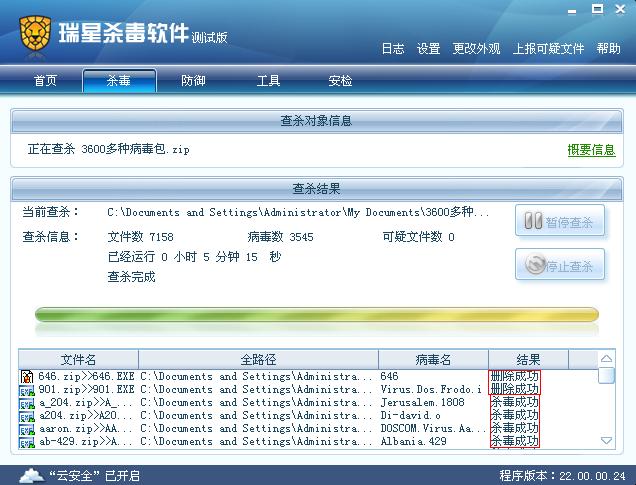Viewport: 636px width, 485px height.
Task: Click the 程序版本 22.00.00.24 version text
Action: [x=562, y=476]
